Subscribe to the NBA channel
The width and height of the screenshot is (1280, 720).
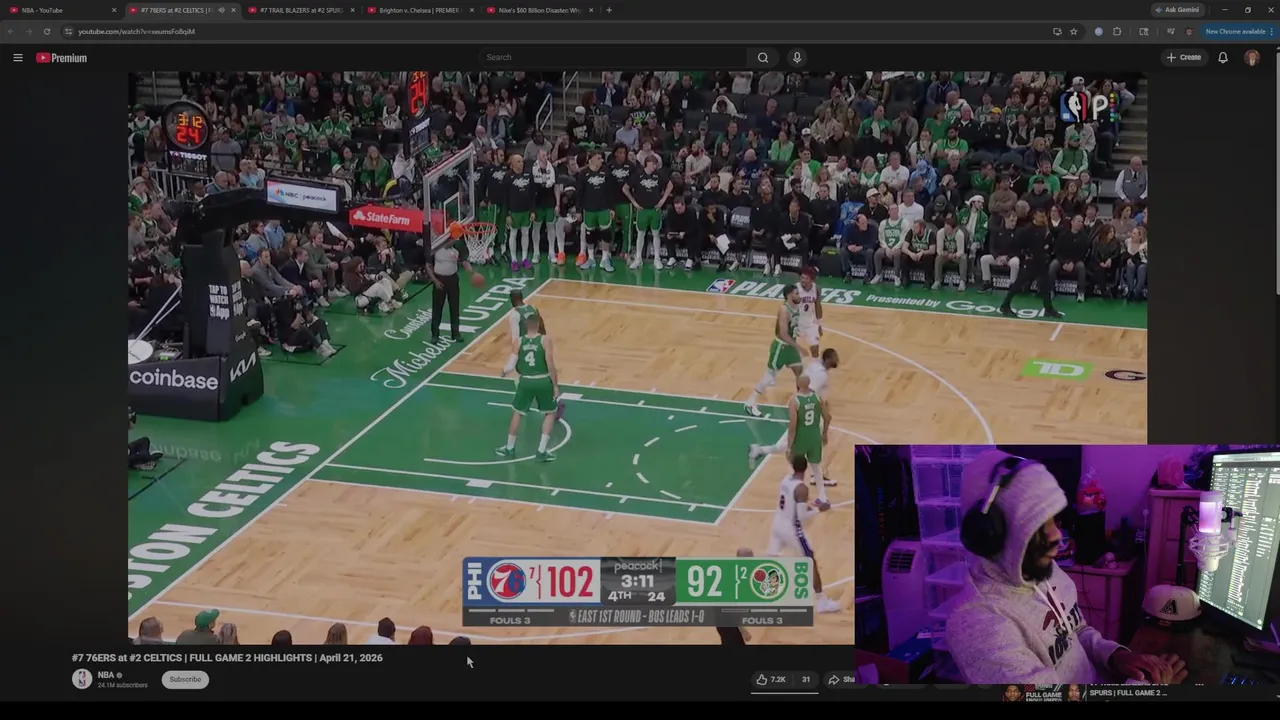click(185, 680)
